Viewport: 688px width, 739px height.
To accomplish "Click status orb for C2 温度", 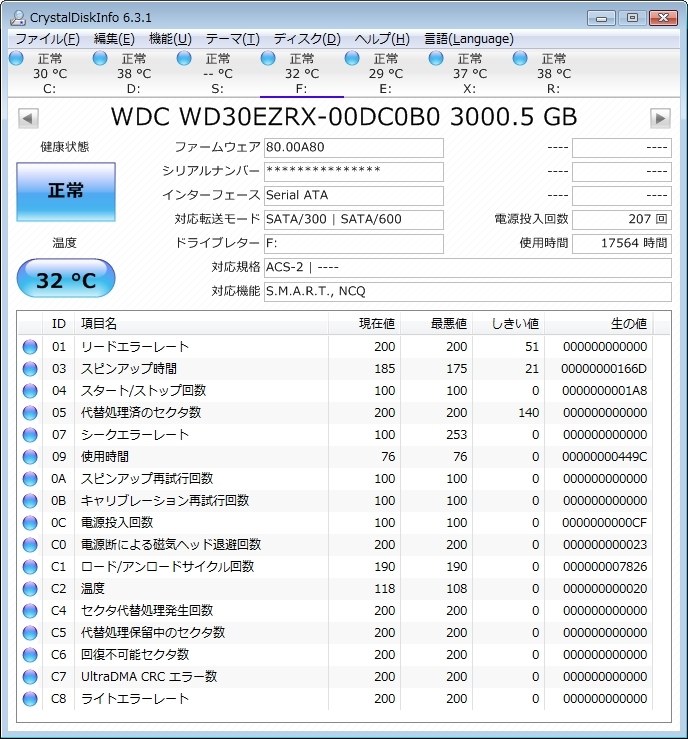I will [x=30, y=589].
